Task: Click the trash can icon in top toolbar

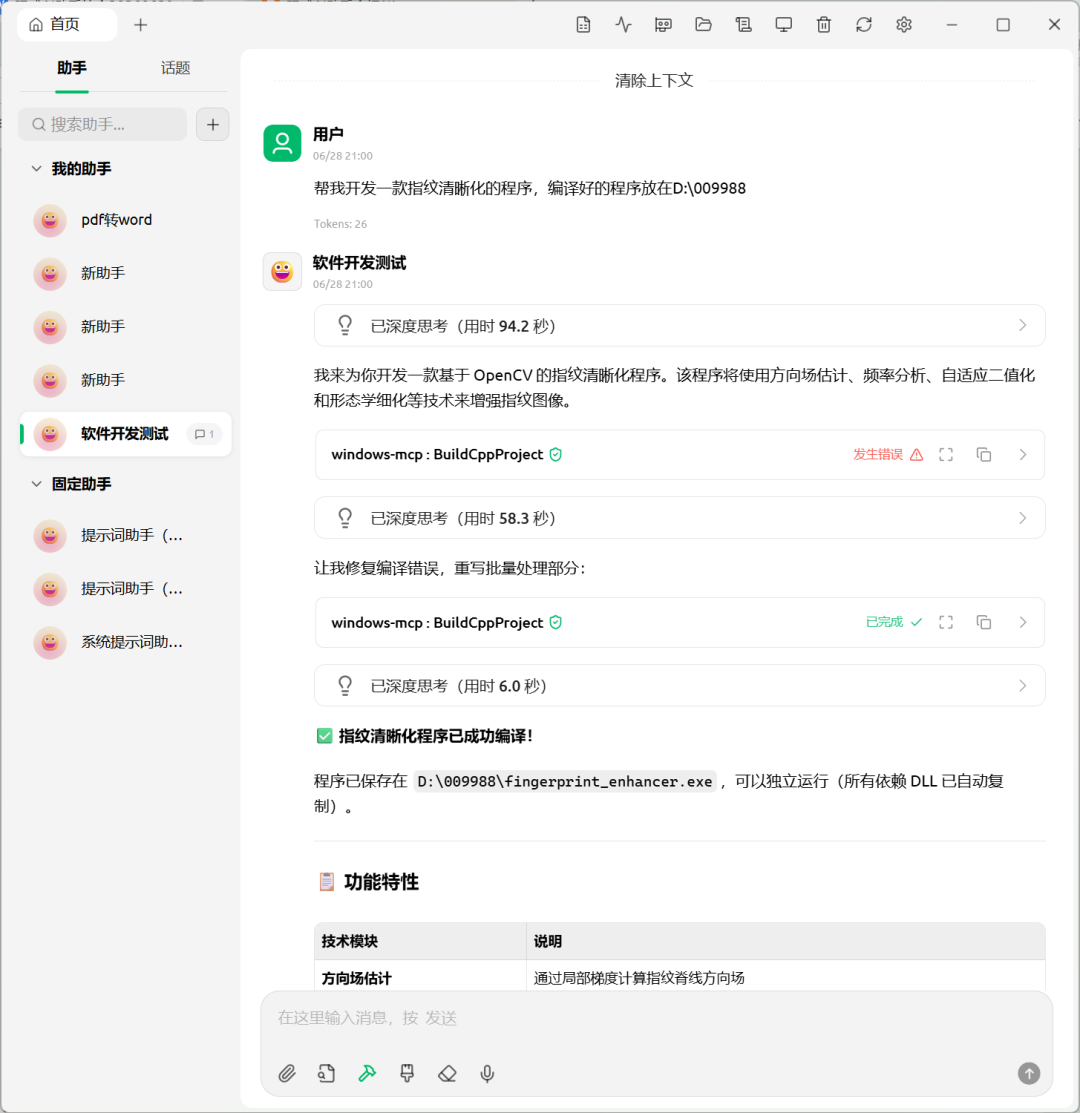Action: point(823,25)
